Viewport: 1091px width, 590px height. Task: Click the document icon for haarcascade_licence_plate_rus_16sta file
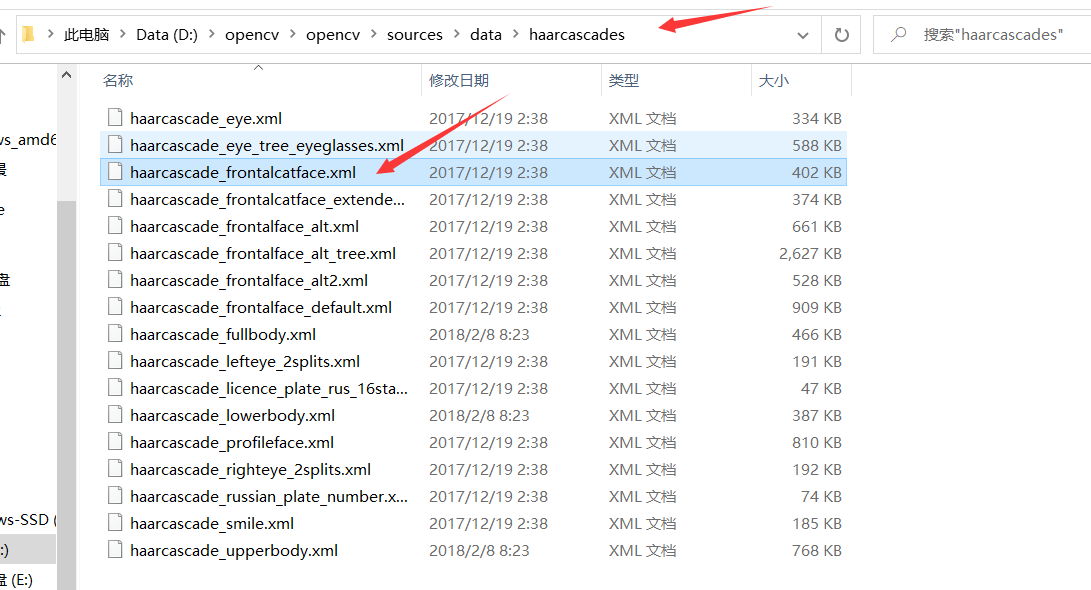pyautogui.click(x=113, y=388)
